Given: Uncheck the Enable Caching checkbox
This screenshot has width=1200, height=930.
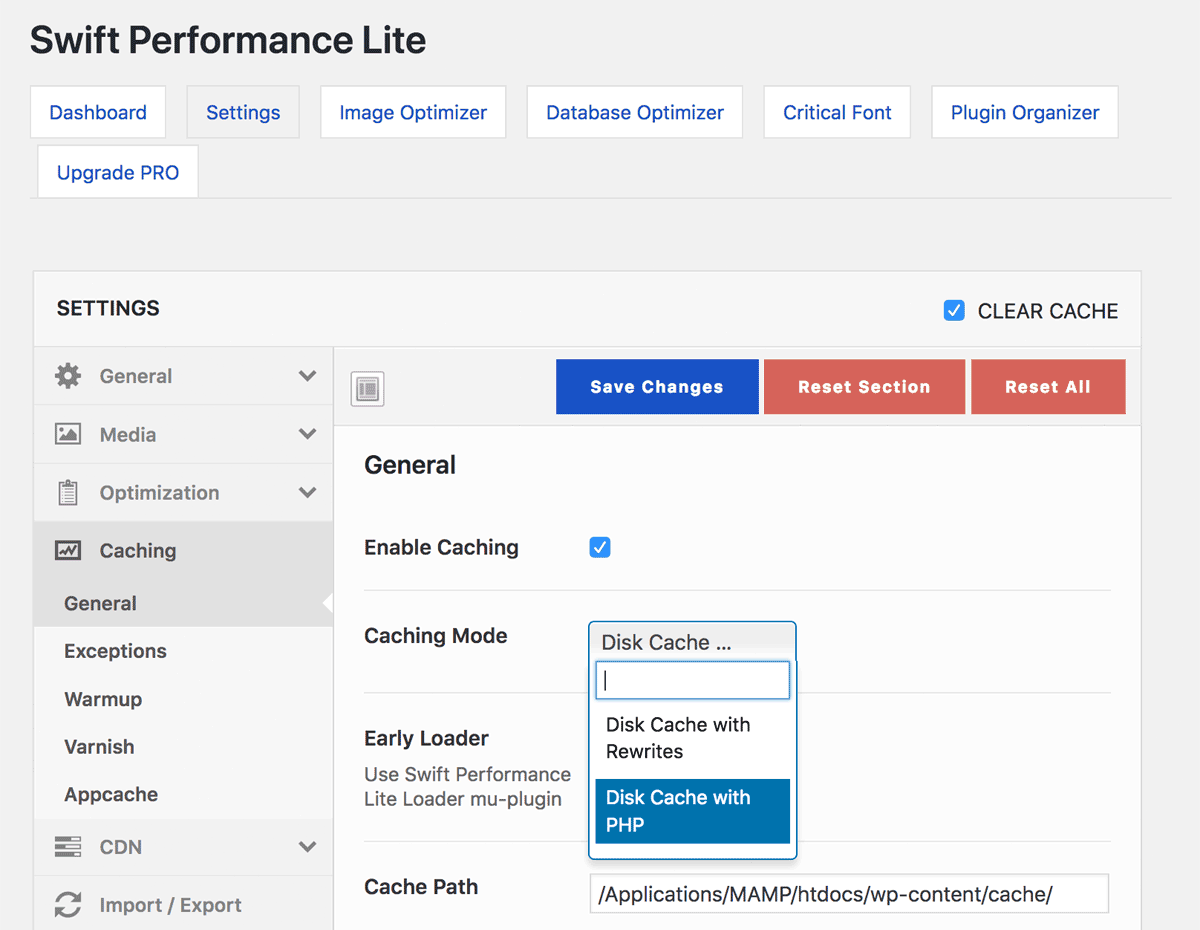Looking at the screenshot, I should (600, 547).
